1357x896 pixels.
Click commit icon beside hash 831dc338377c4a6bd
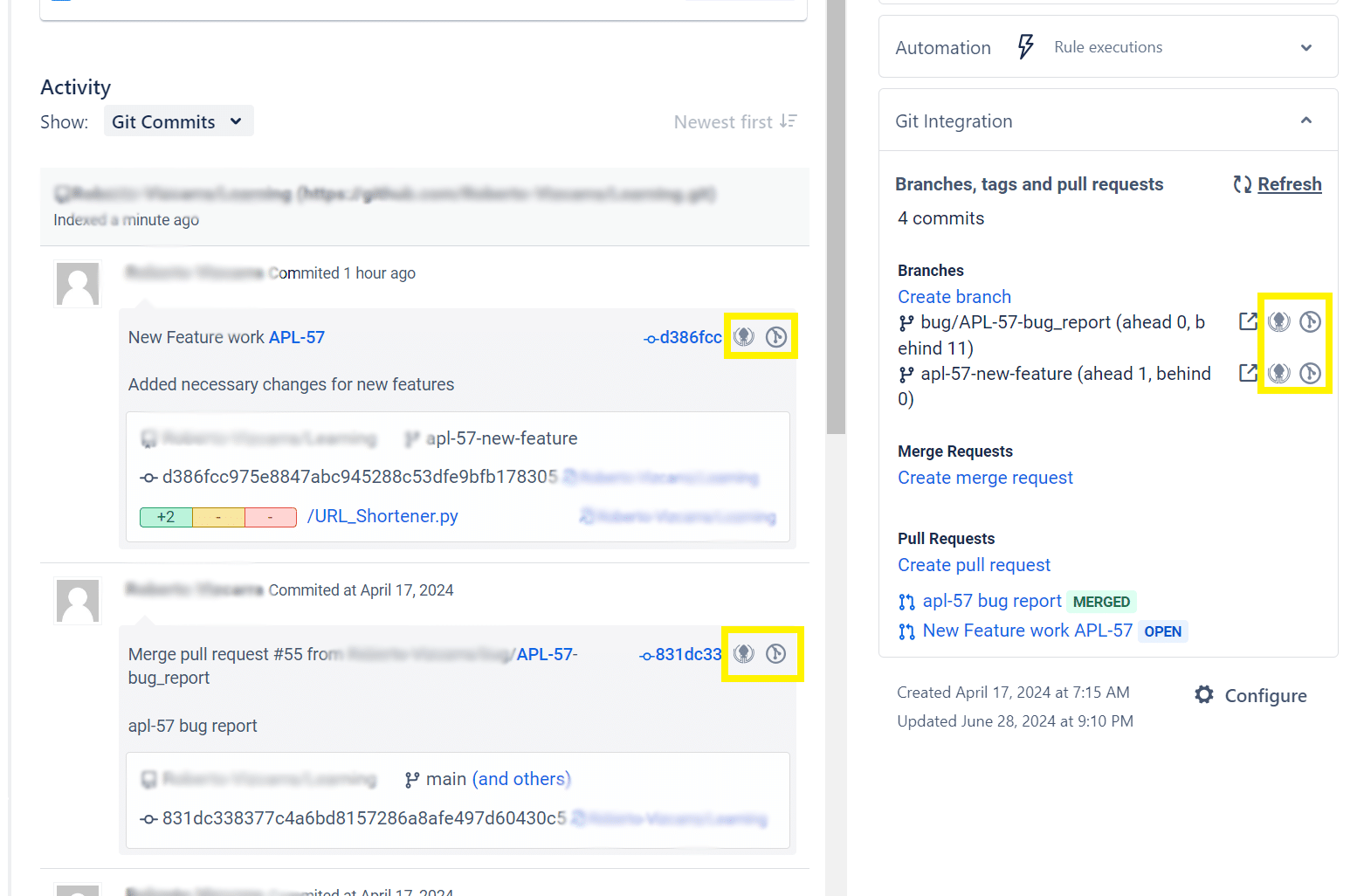(148, 819)
